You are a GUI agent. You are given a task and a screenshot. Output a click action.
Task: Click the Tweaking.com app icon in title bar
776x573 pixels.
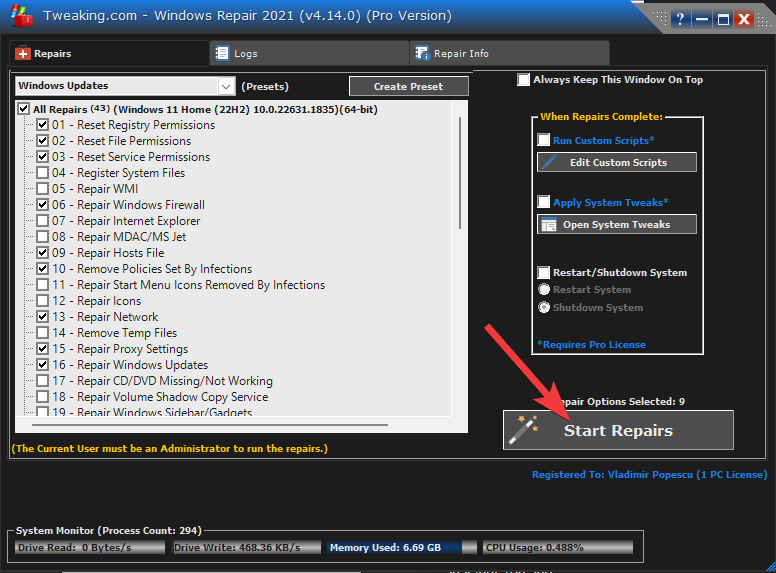pos(22,17)
